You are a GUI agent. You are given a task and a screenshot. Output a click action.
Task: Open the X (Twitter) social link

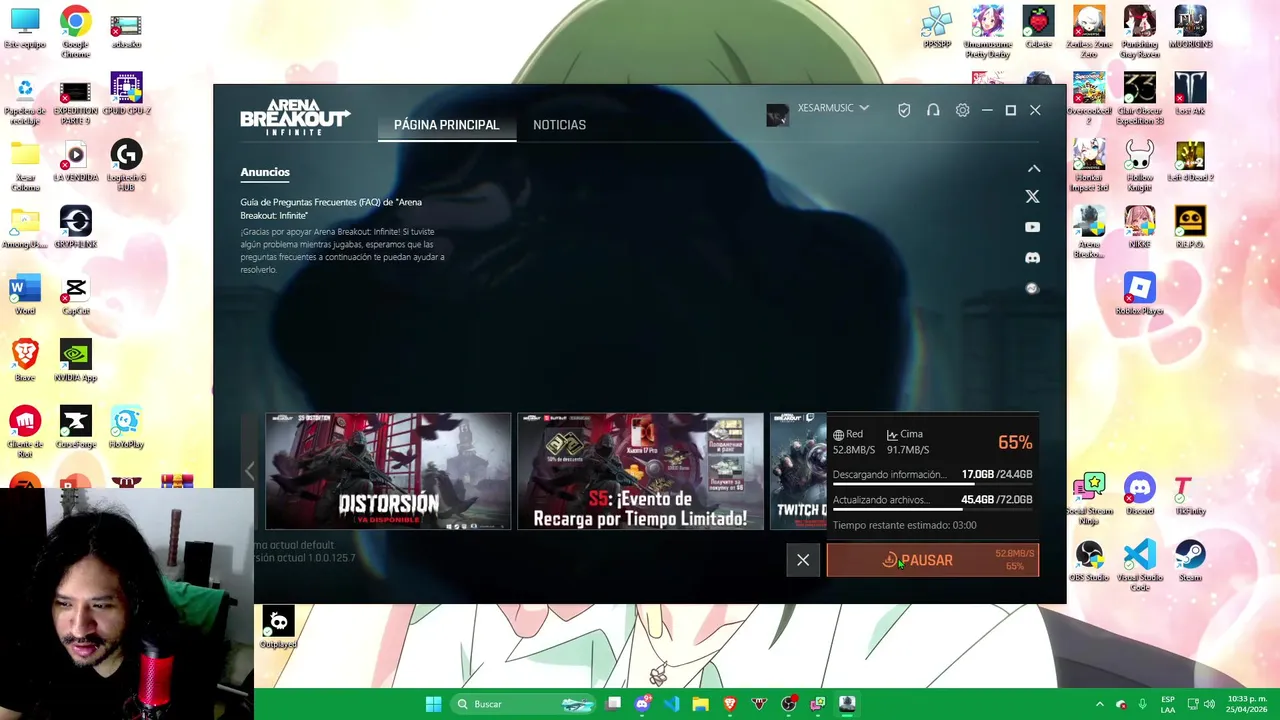coord(1032,197)
